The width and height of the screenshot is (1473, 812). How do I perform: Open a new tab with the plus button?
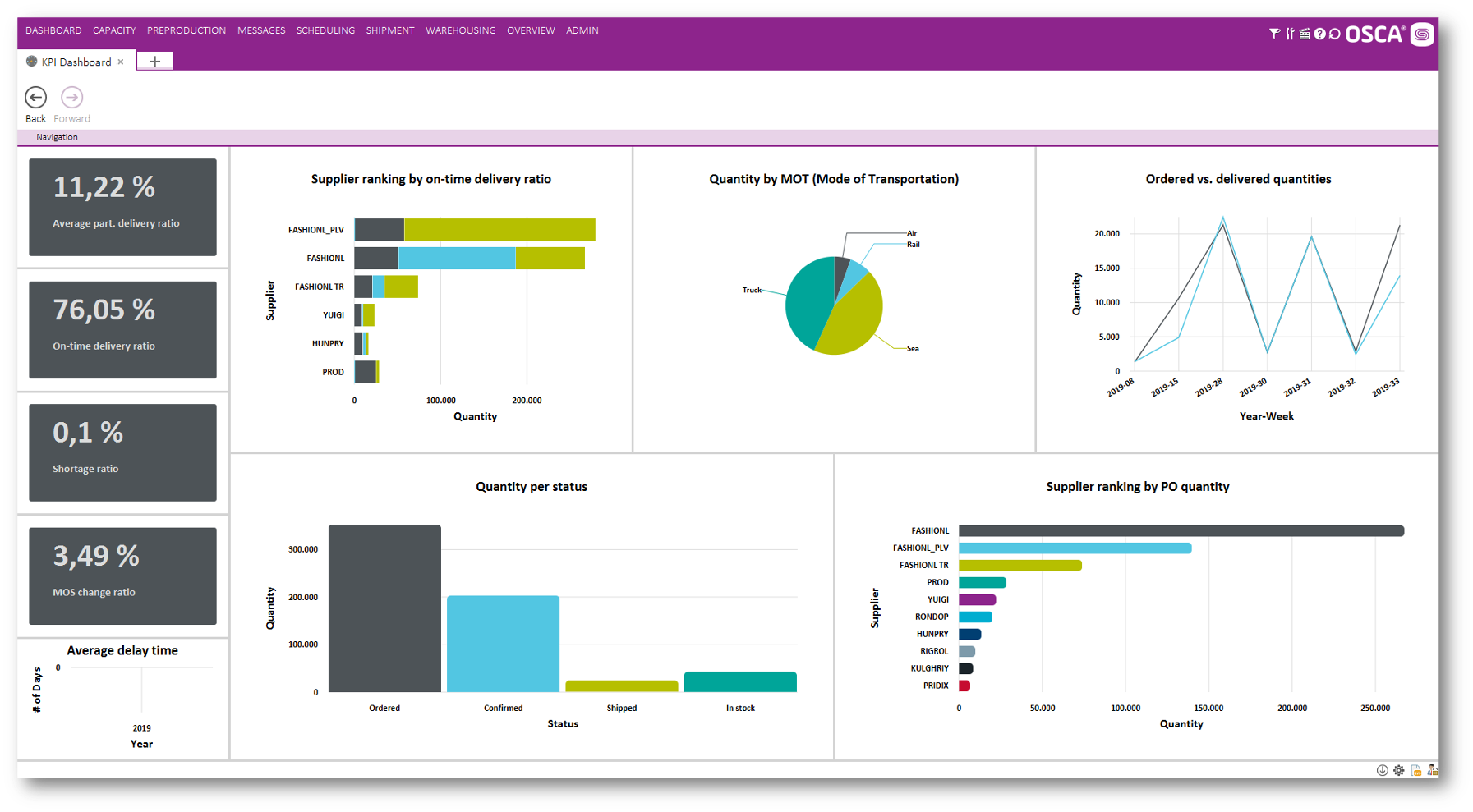click(154, 61)
